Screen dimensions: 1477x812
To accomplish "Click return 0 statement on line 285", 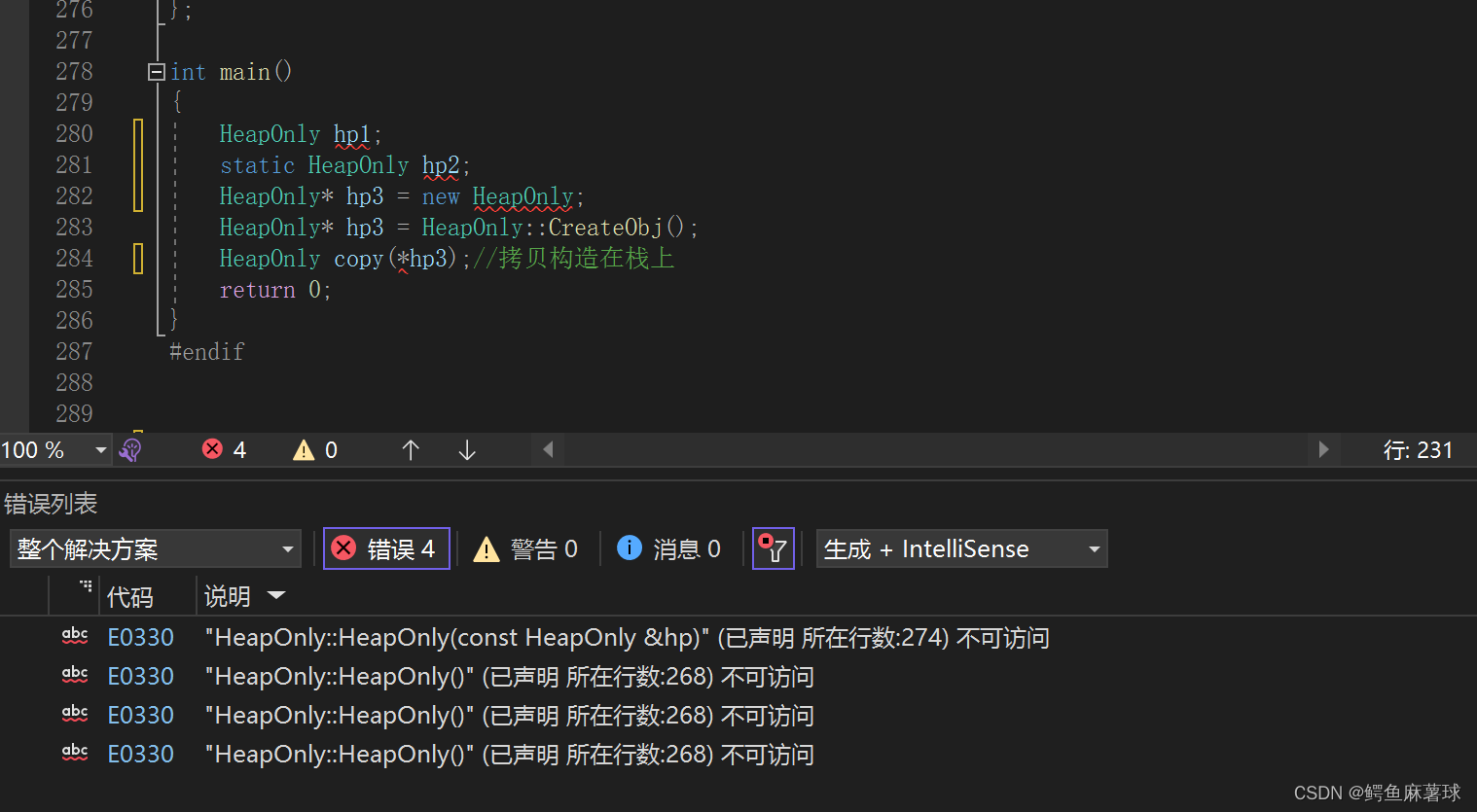I will pyautogui.click(x=275, y=290).
